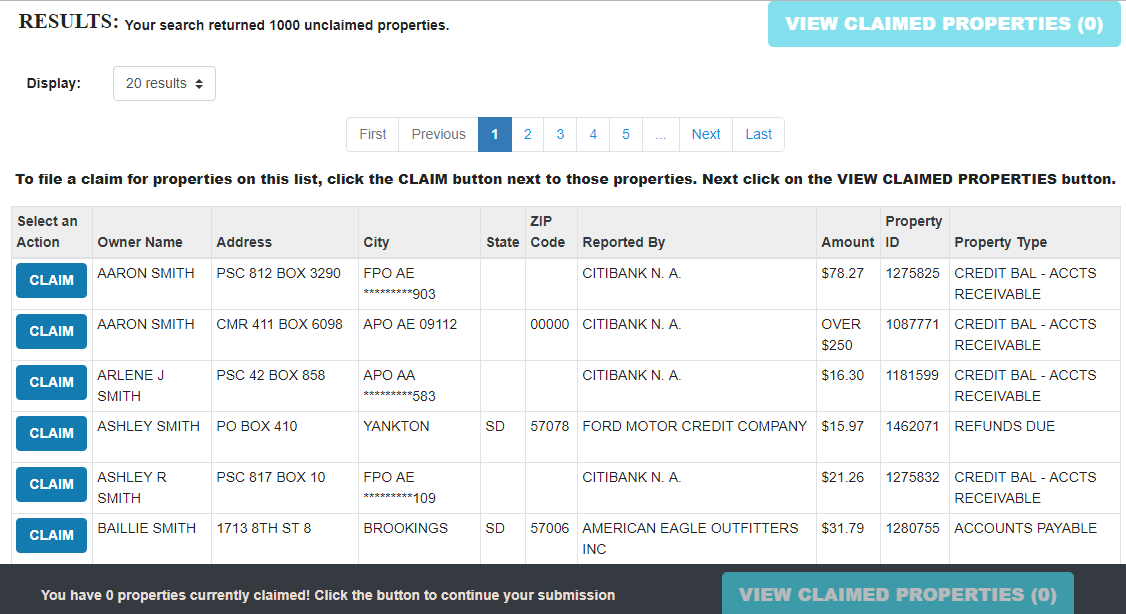Select the currently active page 1 button
The image size is (1126, 614).
pyautogui.click(x=494, y=134)
